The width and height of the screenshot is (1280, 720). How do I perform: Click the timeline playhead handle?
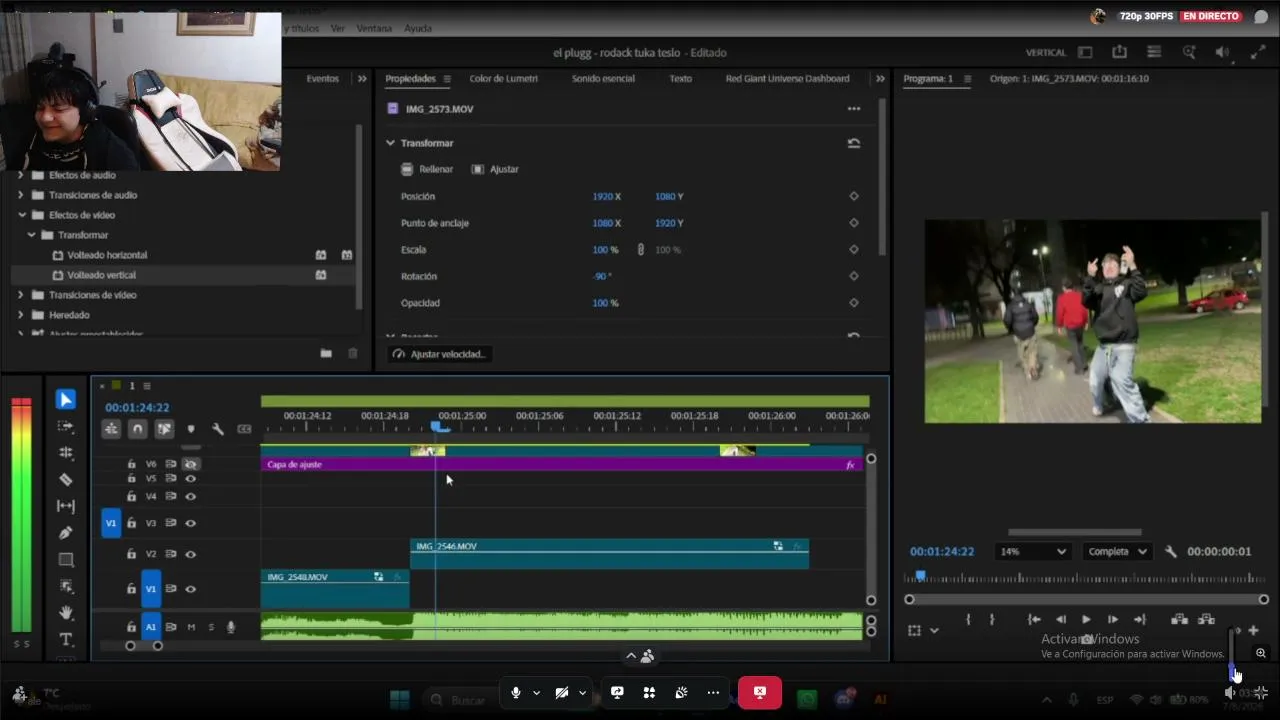(x=437, y=427)
